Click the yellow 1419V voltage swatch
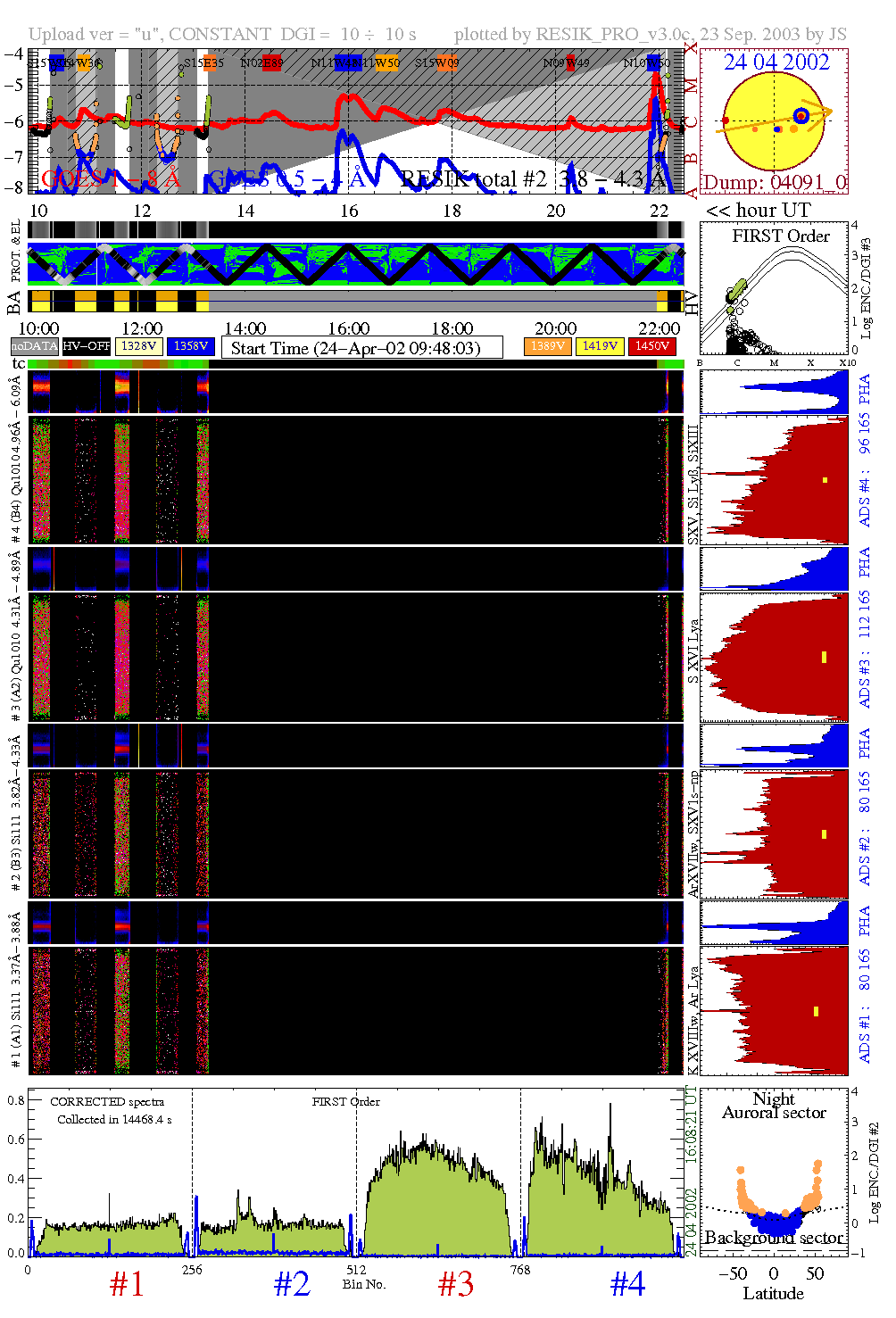 tap(600, 346)
